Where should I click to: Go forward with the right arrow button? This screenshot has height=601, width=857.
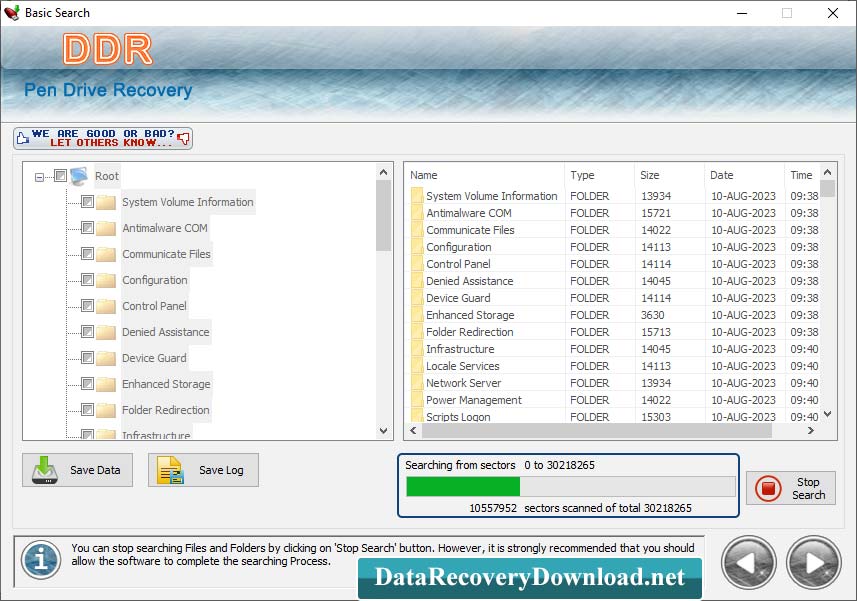(814, 563)
